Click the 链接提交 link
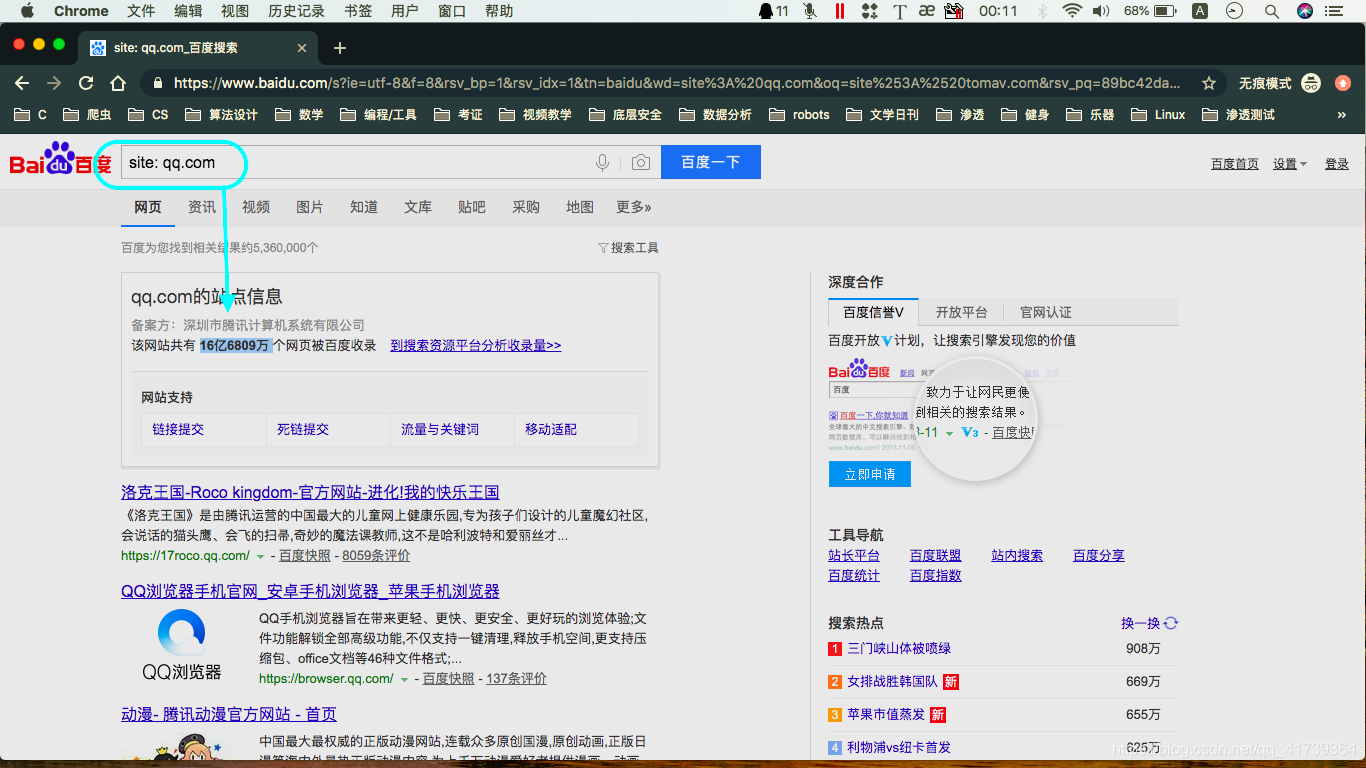Image resolution: width=1366 pixels, height=768 pixels. coord(178,429)
